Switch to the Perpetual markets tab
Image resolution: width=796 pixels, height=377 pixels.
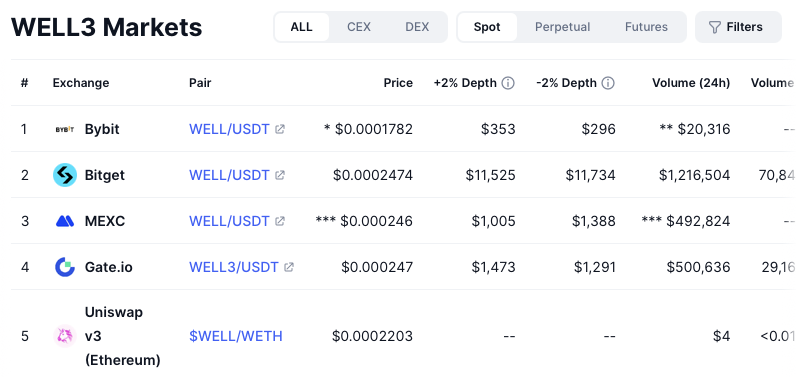click(x=562, y=27)
